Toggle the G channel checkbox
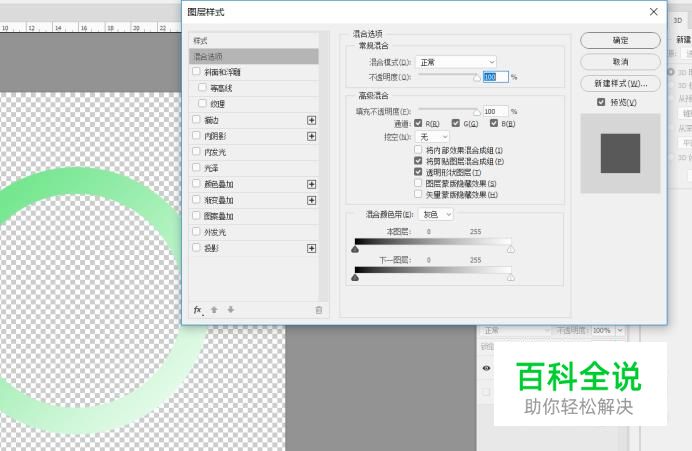The image size is (692, 451). tap(456, 123)
